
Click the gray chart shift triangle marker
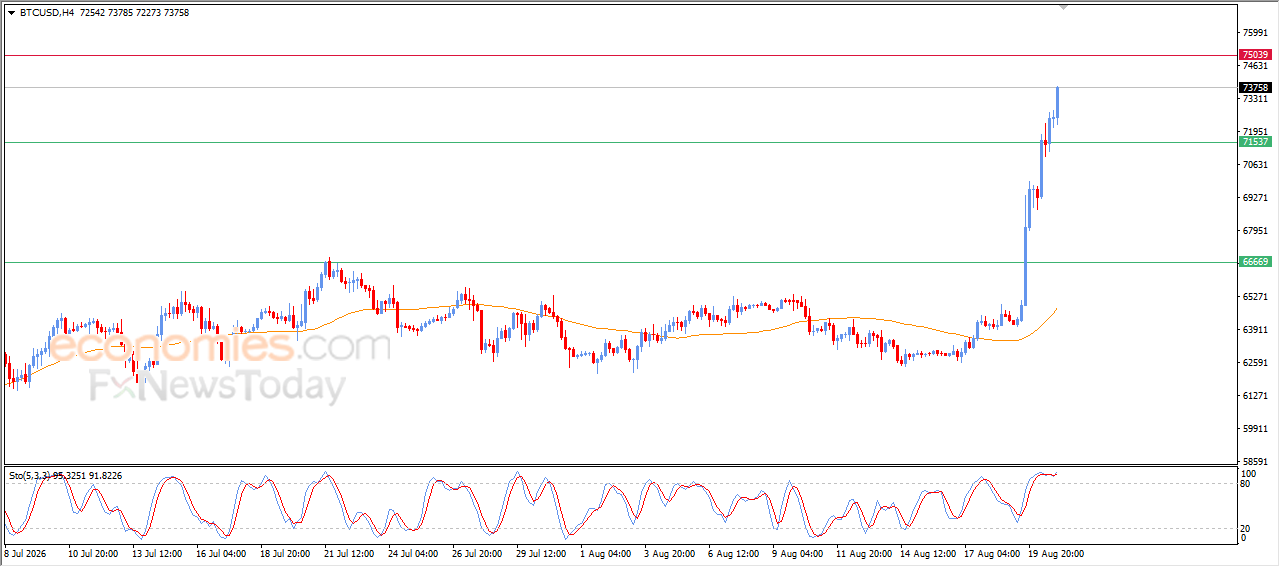tap(1063, 7)
